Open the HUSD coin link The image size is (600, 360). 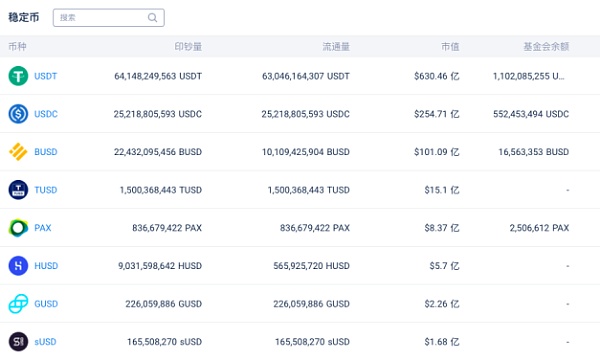coord(46,266)
